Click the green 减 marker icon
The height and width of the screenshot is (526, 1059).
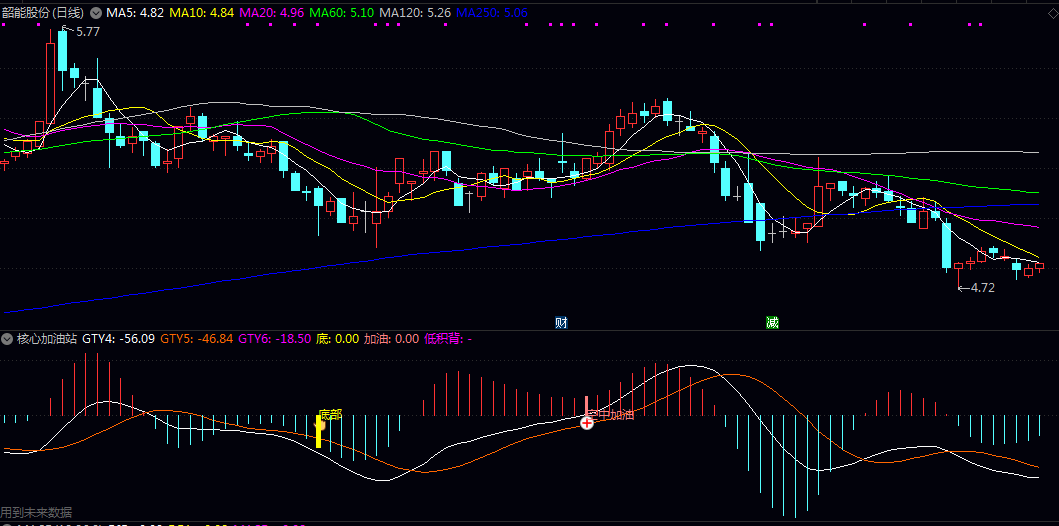pyautogui.click(x=772, y=322)
